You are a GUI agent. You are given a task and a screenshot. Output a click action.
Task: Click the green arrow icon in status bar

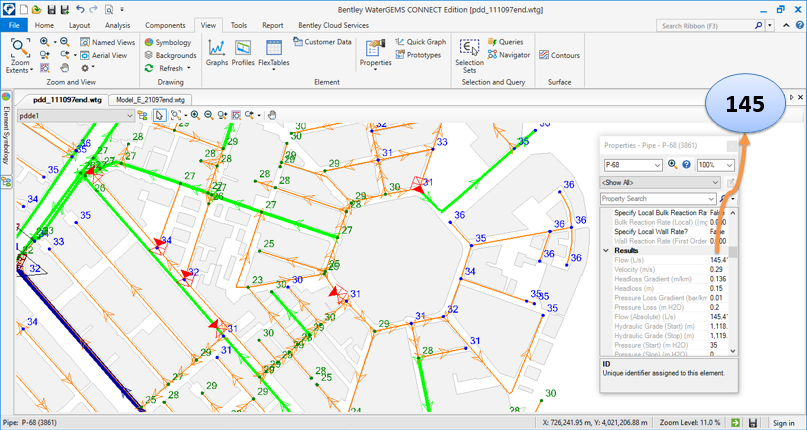point(735,423)
